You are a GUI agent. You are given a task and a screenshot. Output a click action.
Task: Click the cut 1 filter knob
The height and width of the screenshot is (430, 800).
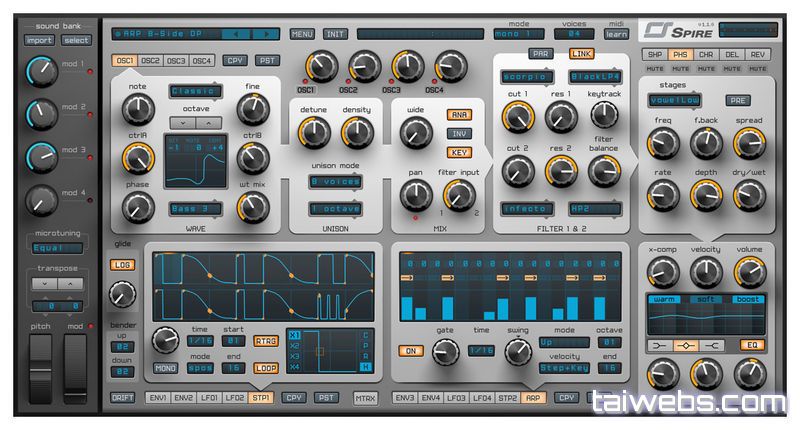coord(516,118)
